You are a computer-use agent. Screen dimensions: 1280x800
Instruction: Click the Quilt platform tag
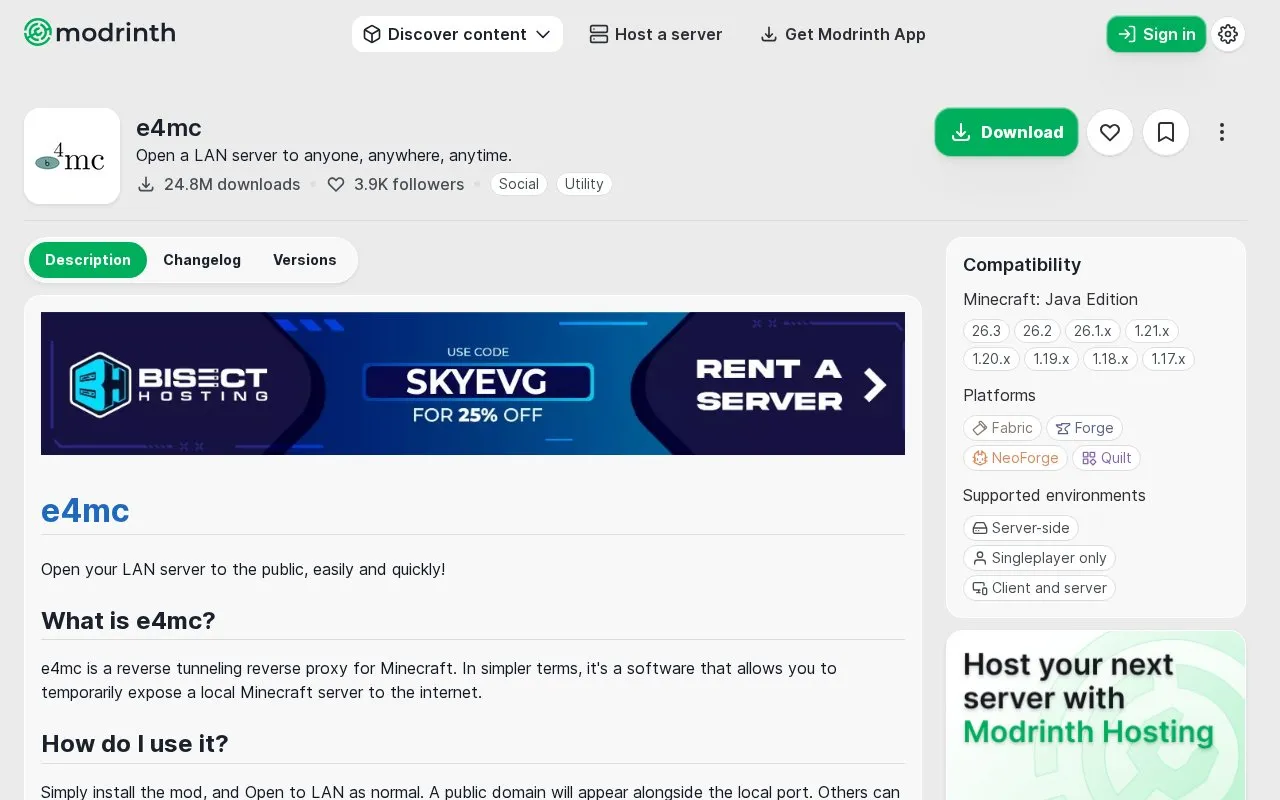click(x=1106, y=458)
